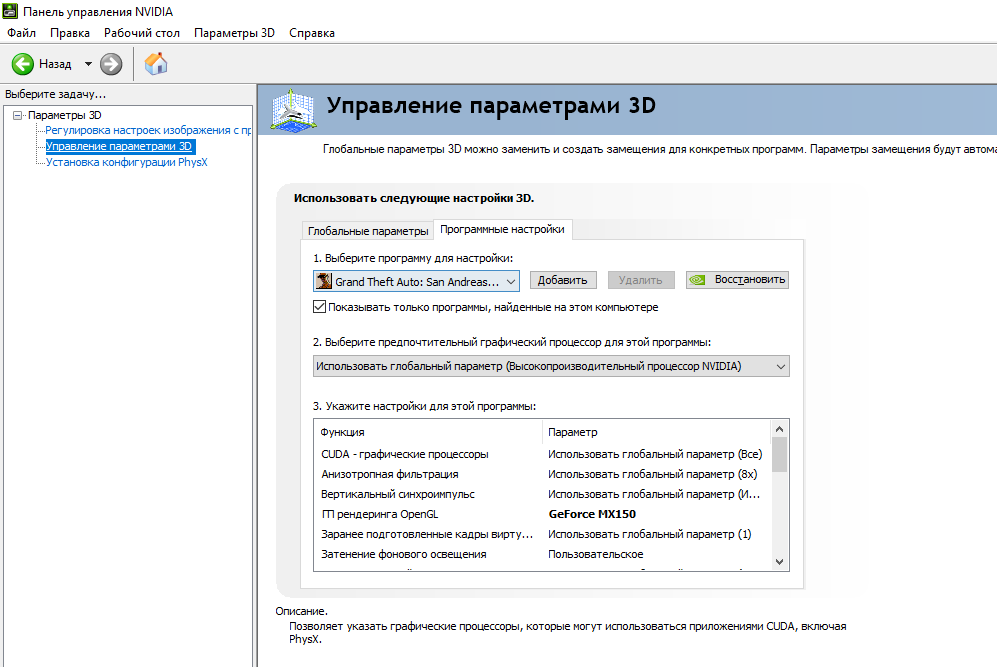Switch to Глобальные параметры tab
The image size is (997, 667).
point(367,231)
